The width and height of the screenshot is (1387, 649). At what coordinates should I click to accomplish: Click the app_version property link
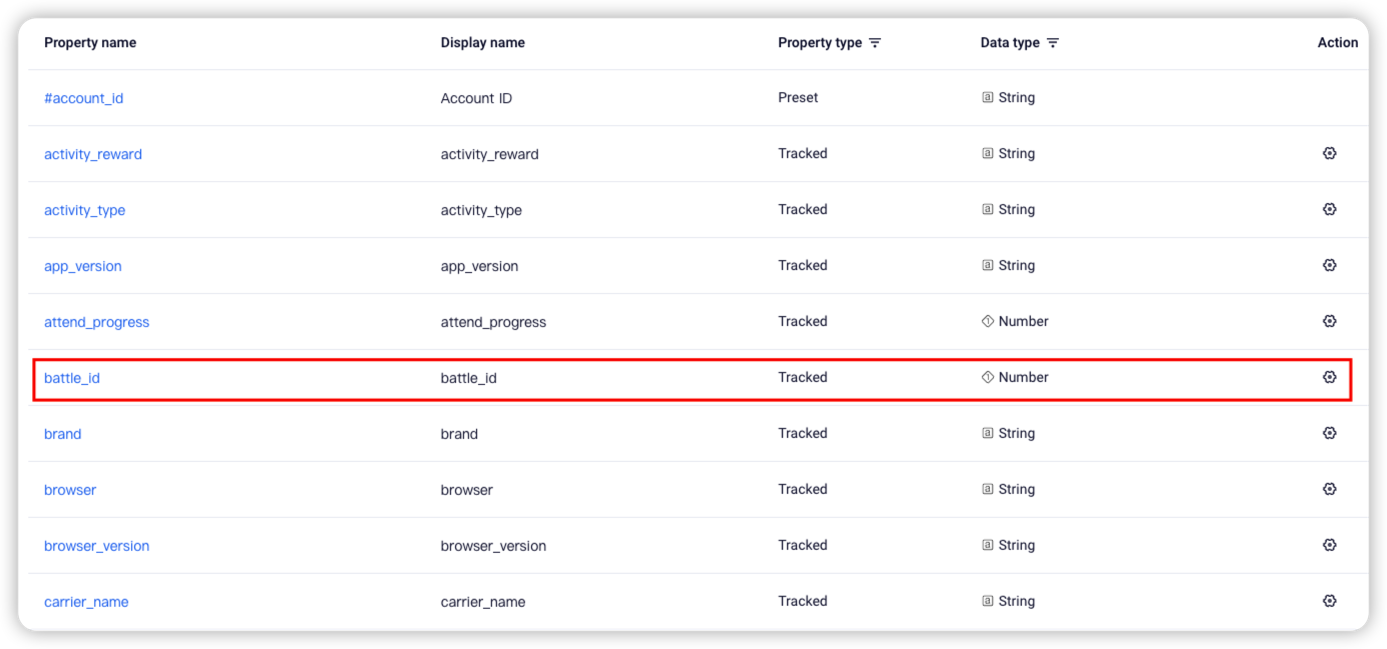(83, 266)
